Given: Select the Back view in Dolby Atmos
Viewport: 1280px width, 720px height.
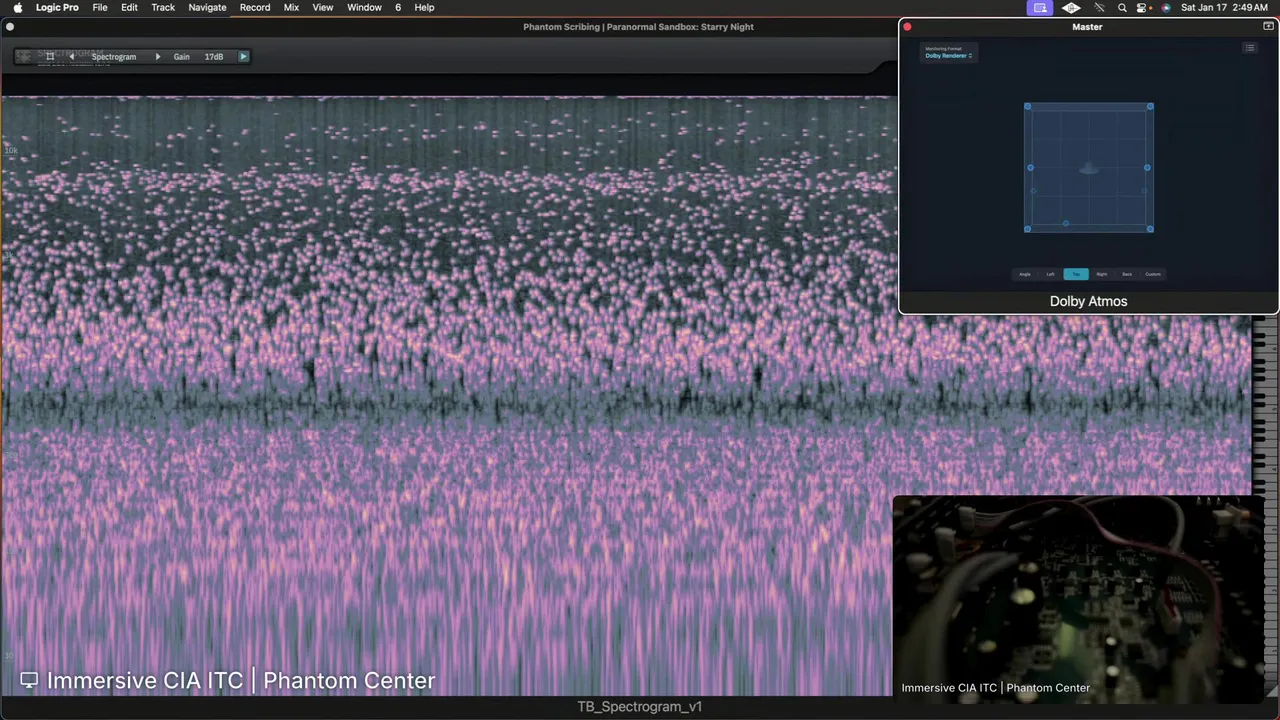Looking at the screenshot, I should click(x=1127, y=274).
